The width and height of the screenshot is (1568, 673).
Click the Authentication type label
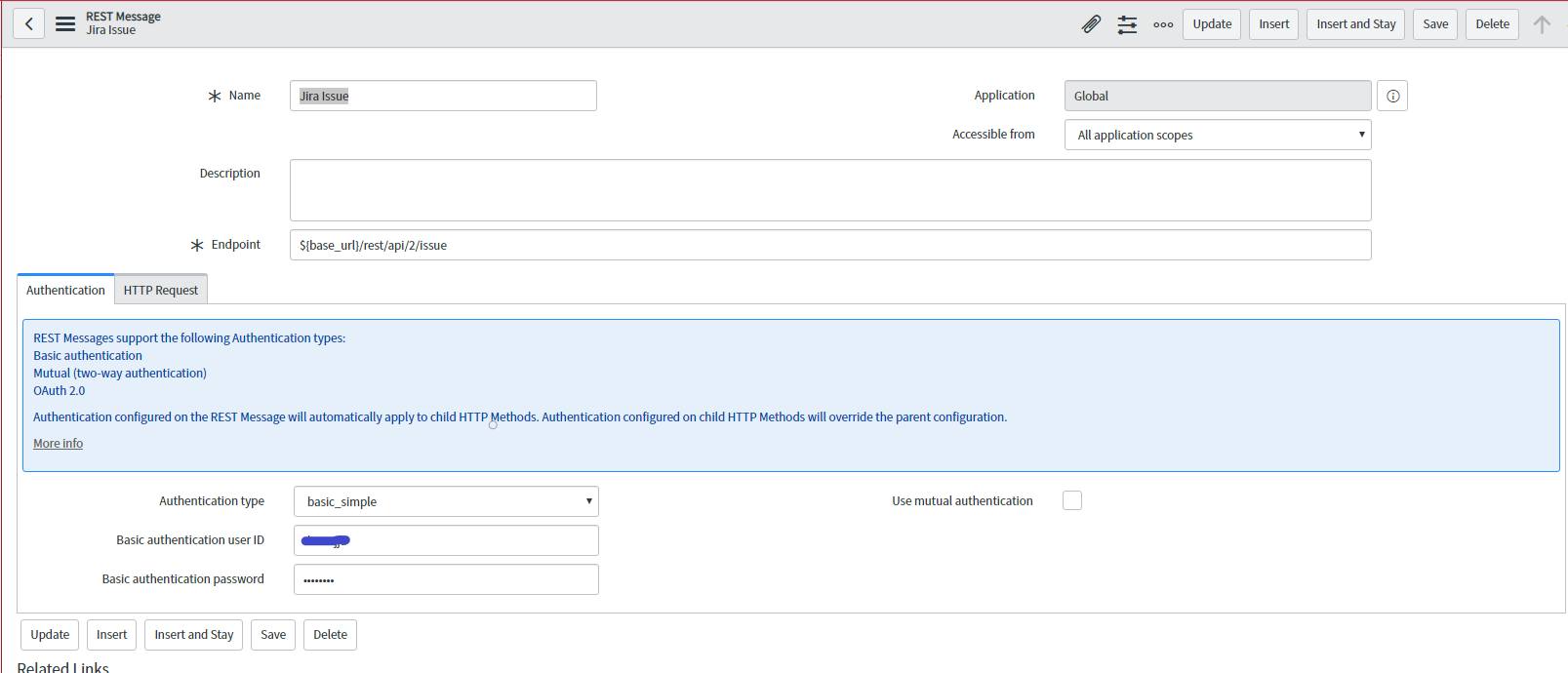212,501
